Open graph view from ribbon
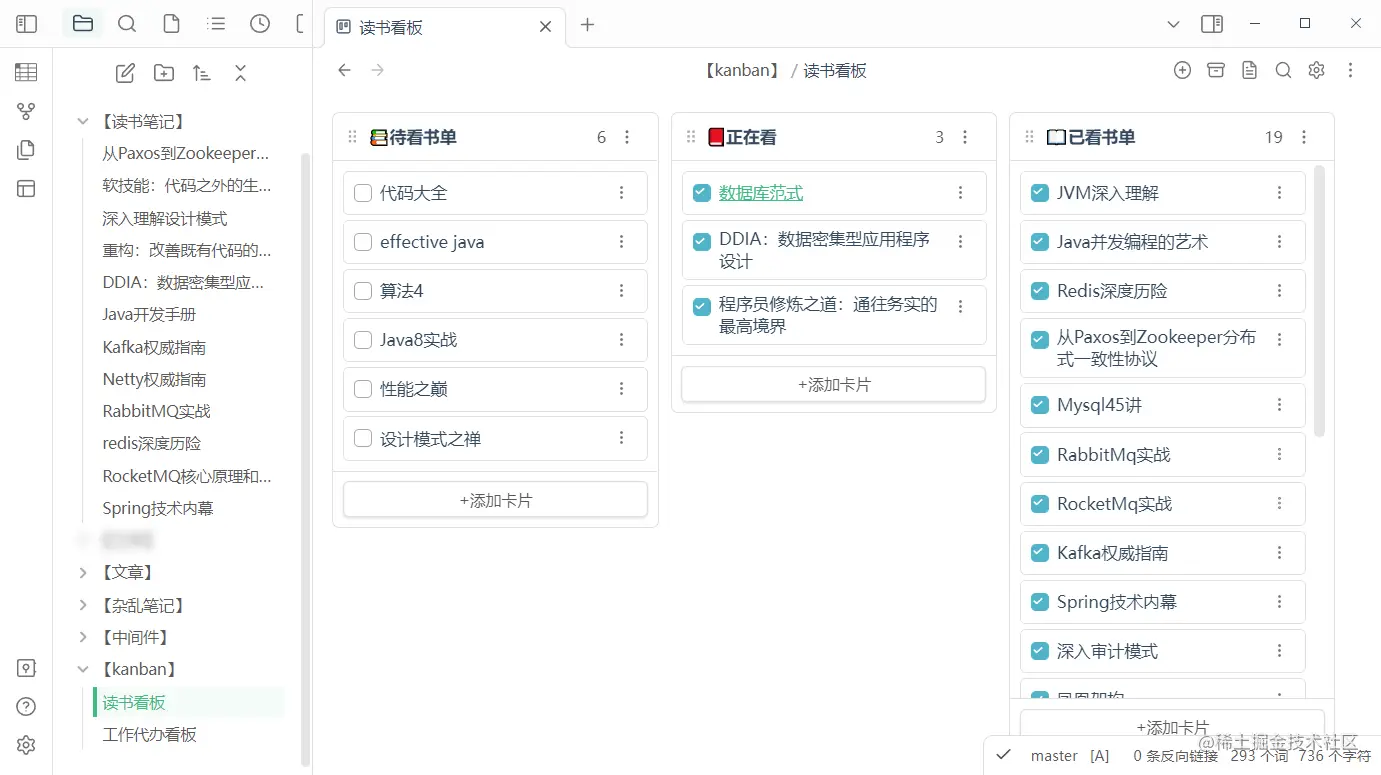The height and width of the screenshot is (775, 1381). pos(26,111)
